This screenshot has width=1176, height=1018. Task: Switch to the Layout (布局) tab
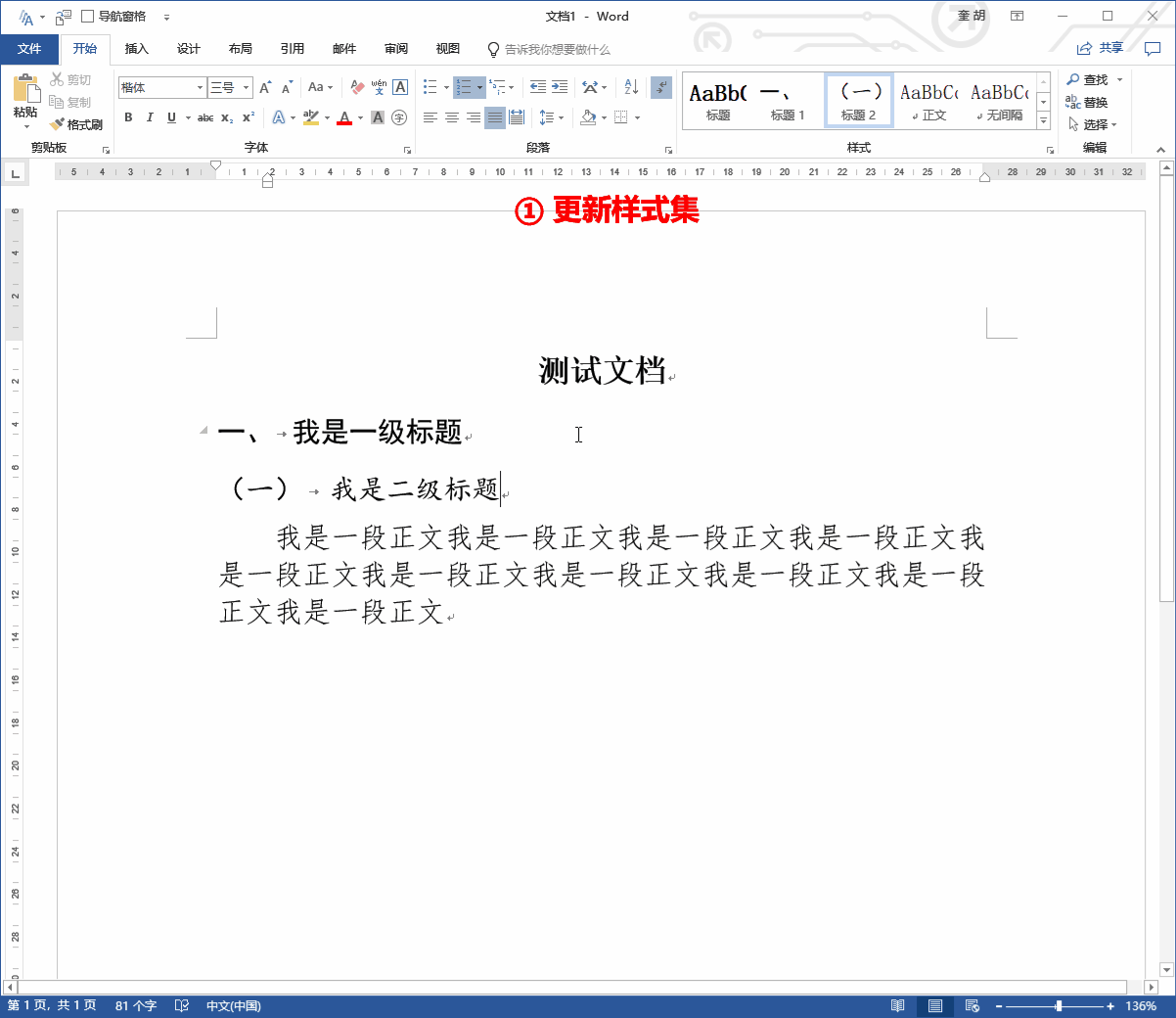pos(241,49)
